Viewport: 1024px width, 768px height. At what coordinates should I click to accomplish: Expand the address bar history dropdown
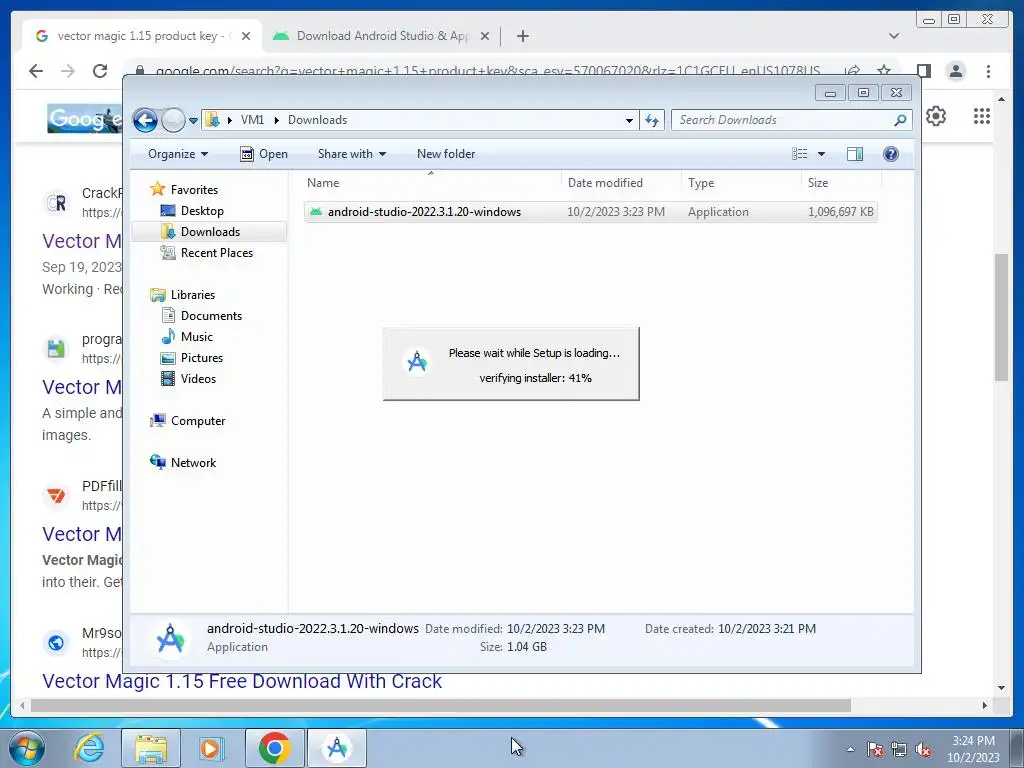coord(629,120)
